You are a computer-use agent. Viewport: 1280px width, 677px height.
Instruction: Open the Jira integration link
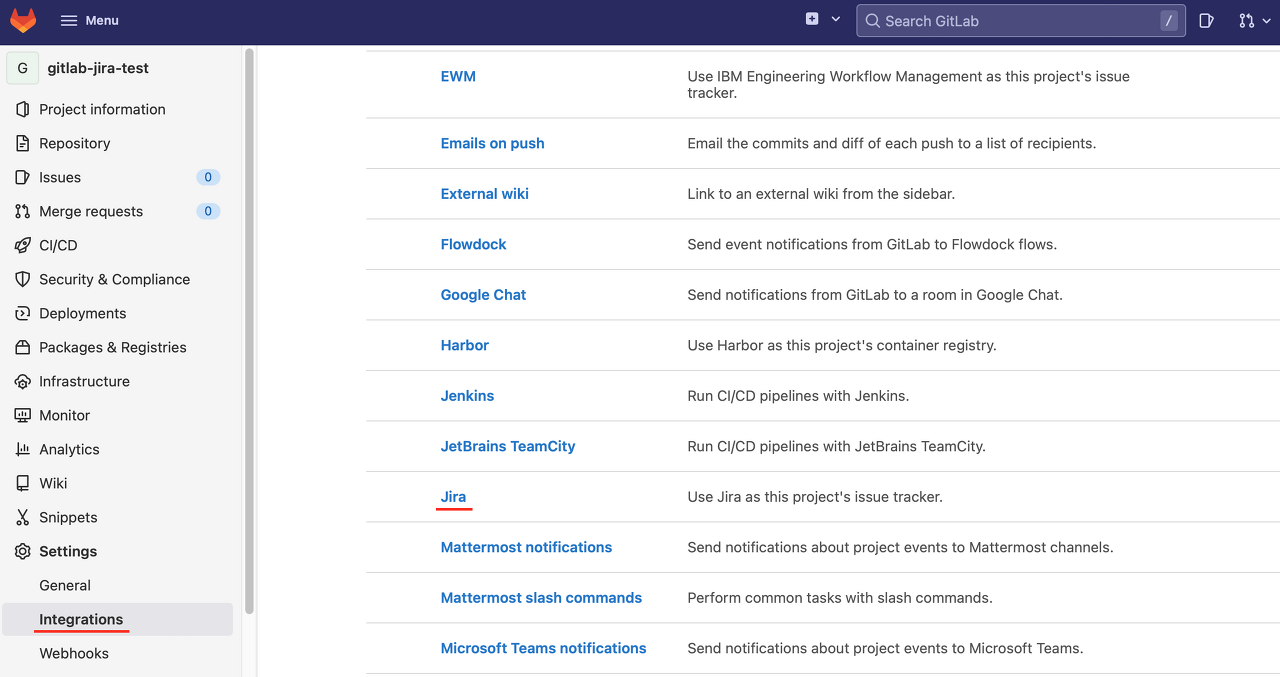454,497
